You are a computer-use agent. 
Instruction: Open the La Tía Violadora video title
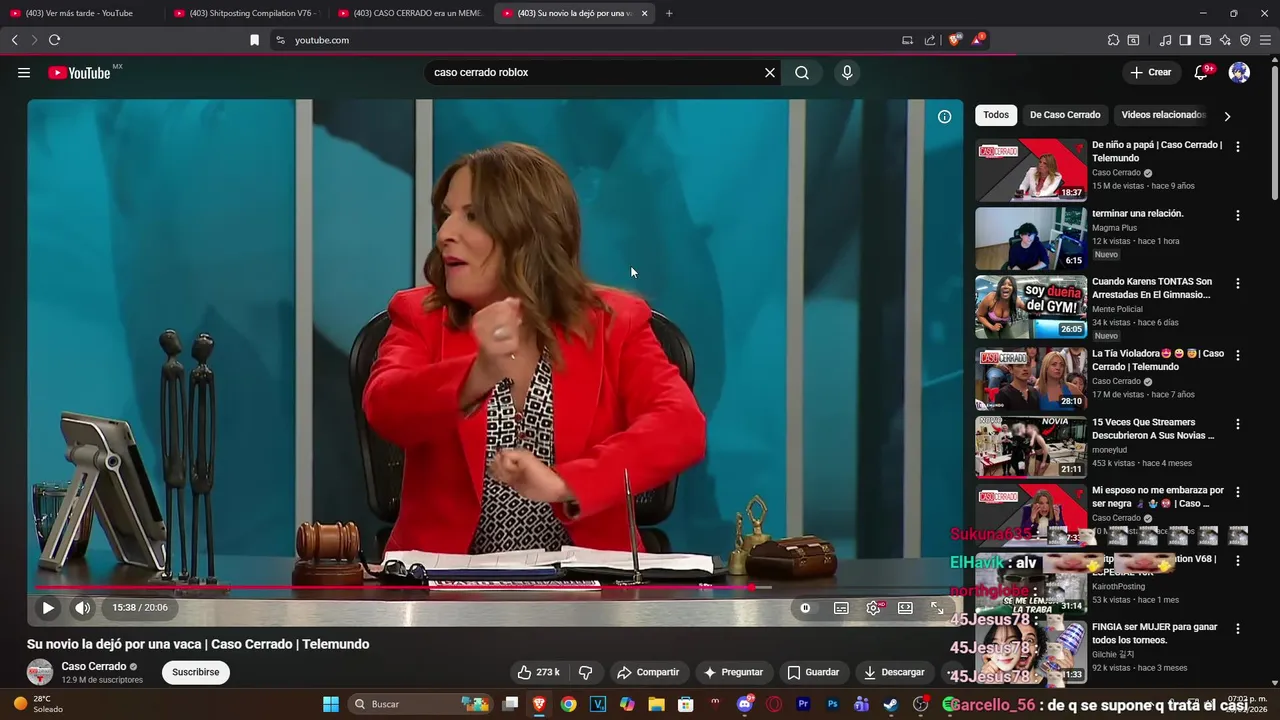tap(1158, 360)
